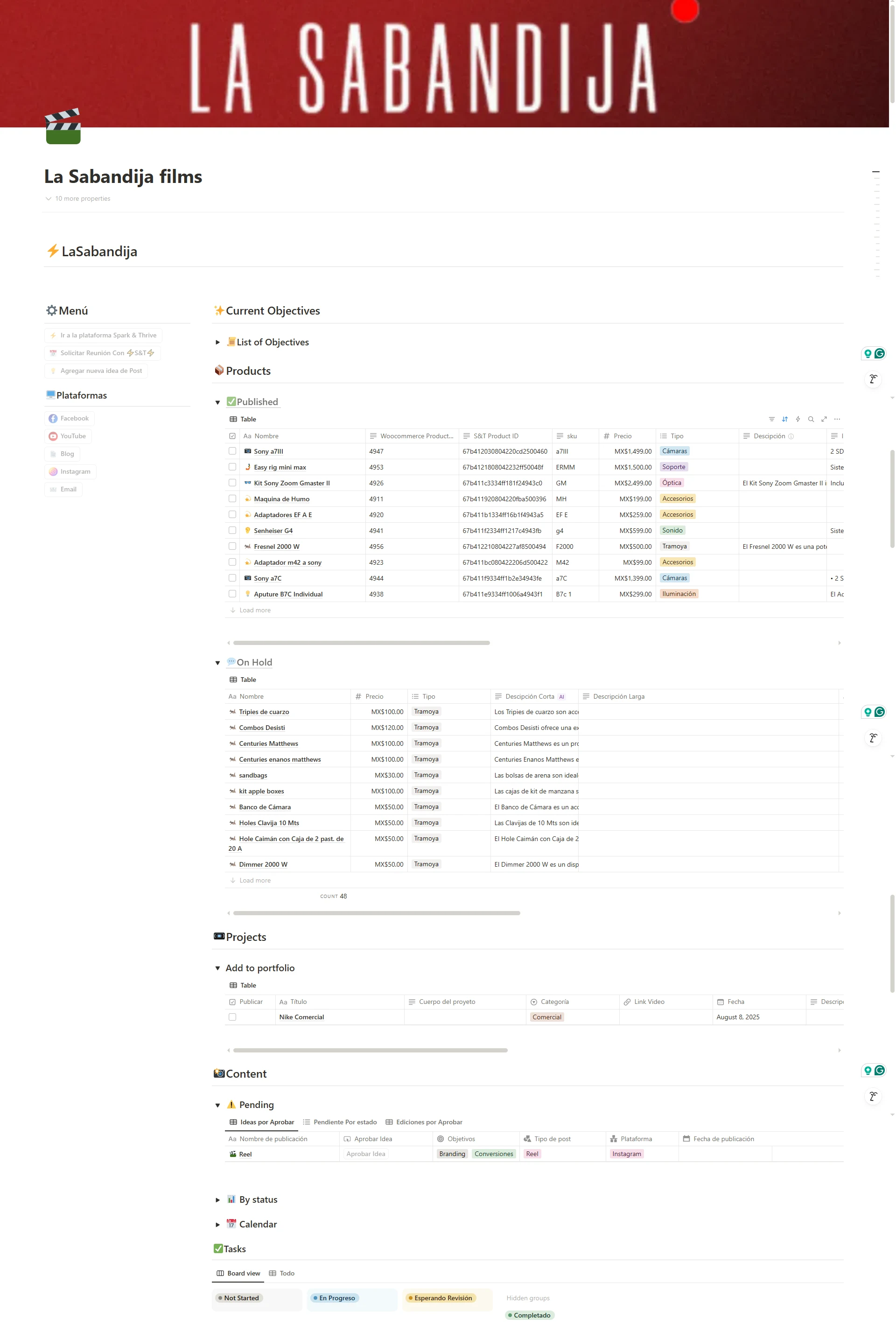This screenshot has width=896, height=1339.
Task: Switch to Pendiente Por estado tab
Action: [x=340, y=1122]
